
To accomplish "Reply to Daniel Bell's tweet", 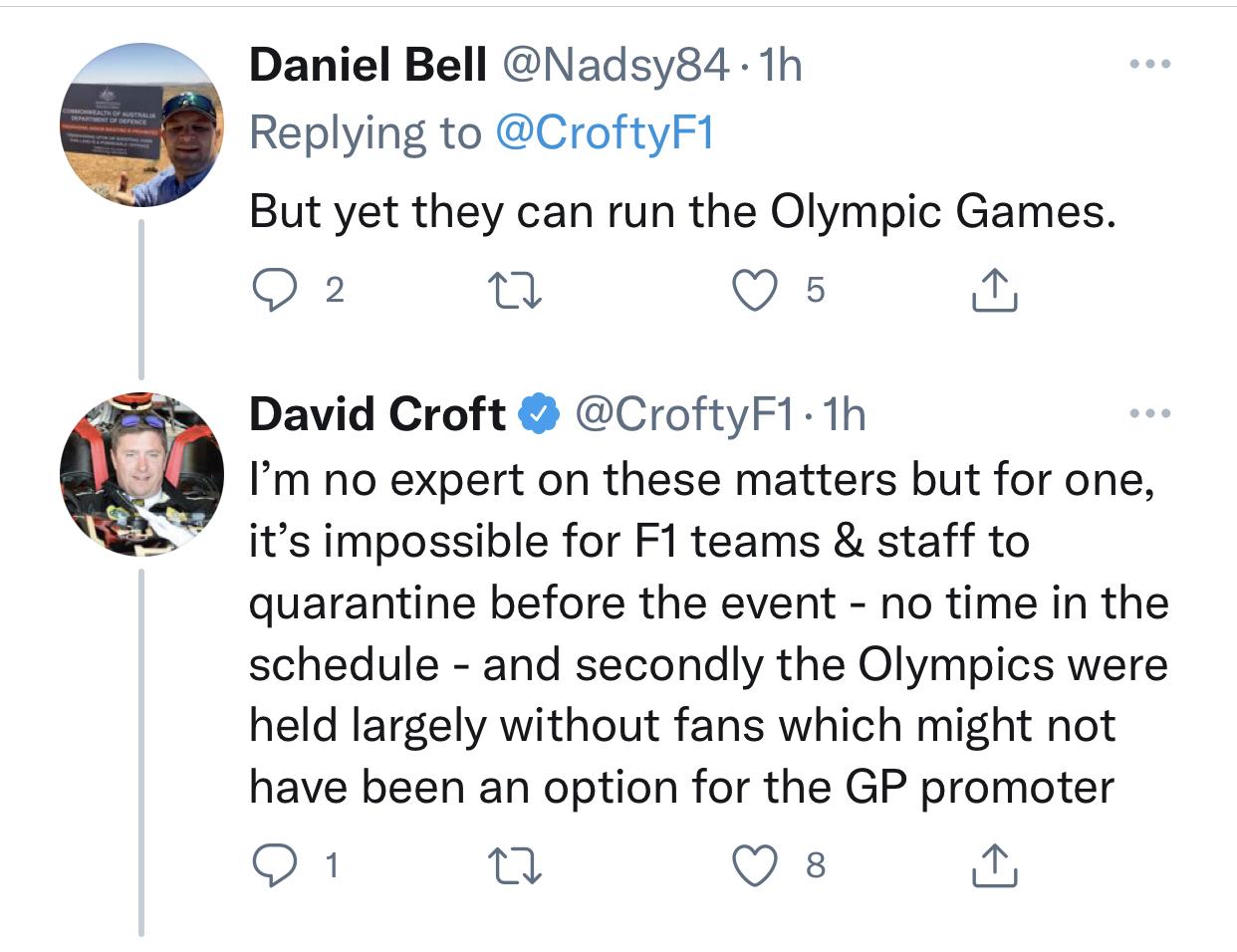I will click(271, 290).
